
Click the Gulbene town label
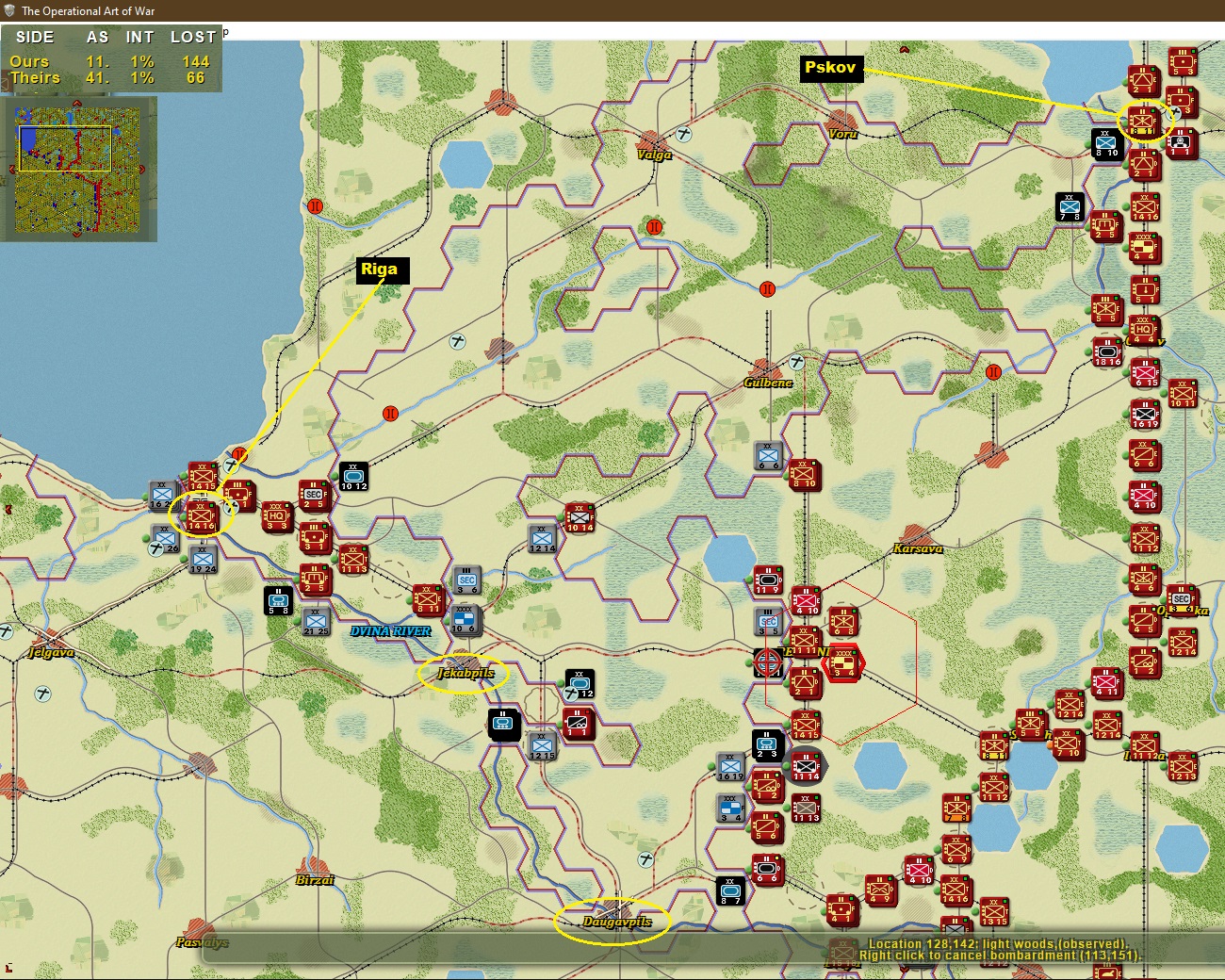(768, 383)
